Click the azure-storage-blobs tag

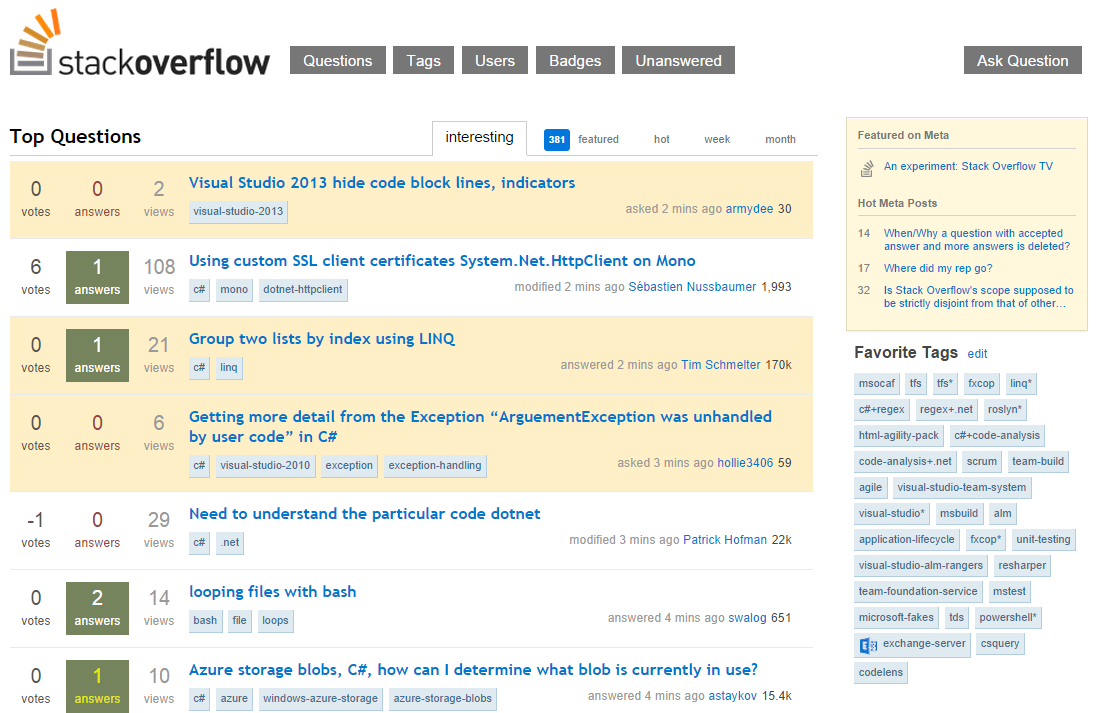tap(442, 699)
